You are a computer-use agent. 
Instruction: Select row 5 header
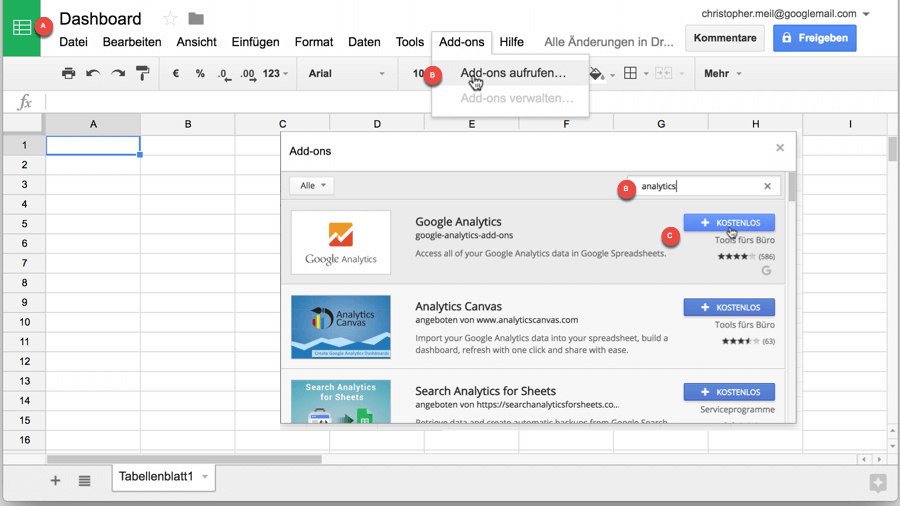[24, 224]
